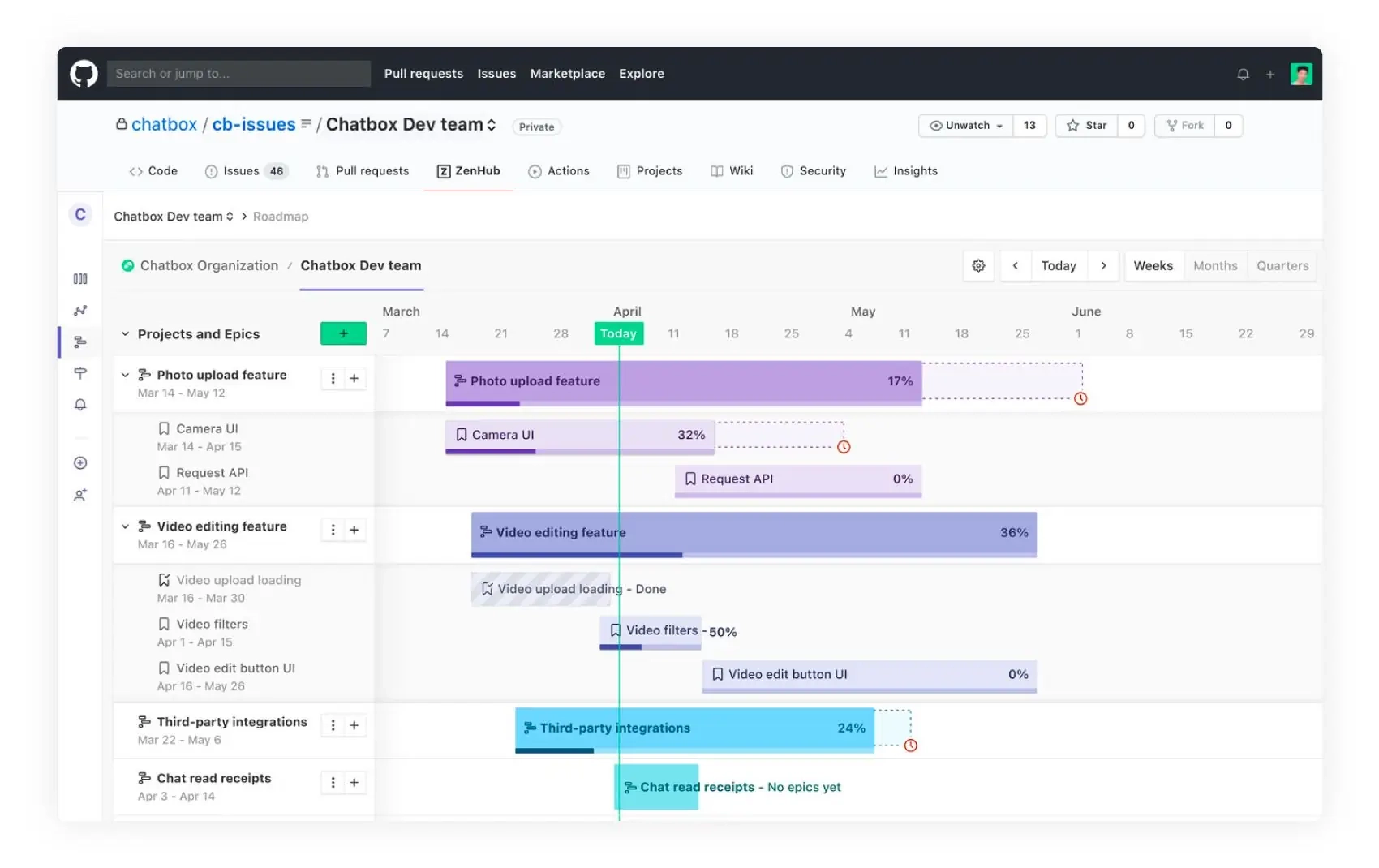The width and height of the screenshot is (1379, 868).
Task: Click the plus circle icon to create new item
Action: [x=80, y=462]
